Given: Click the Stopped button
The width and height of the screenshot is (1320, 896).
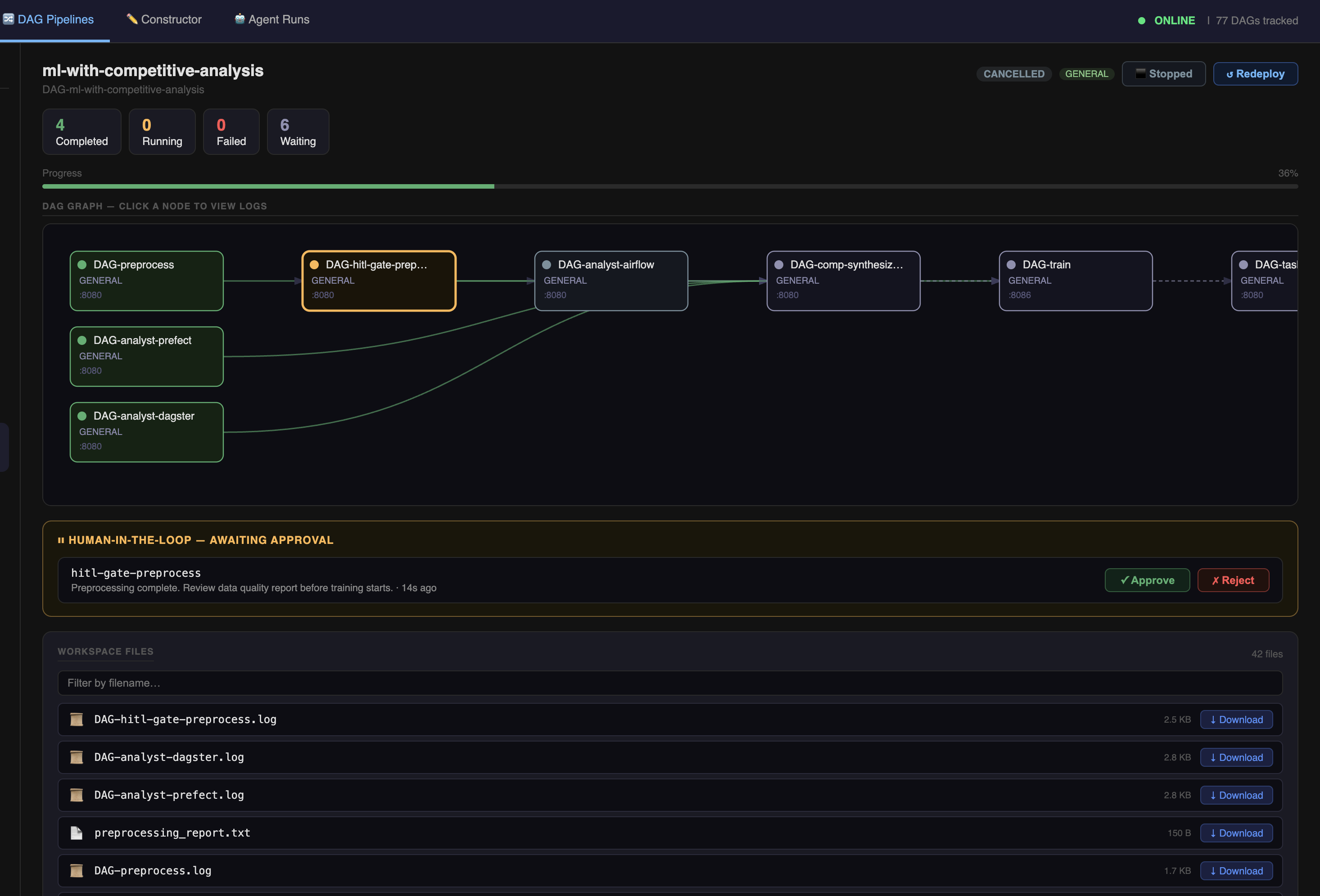Looking at the screenshot, I should pyautogui.click(x=1163, y=74).
